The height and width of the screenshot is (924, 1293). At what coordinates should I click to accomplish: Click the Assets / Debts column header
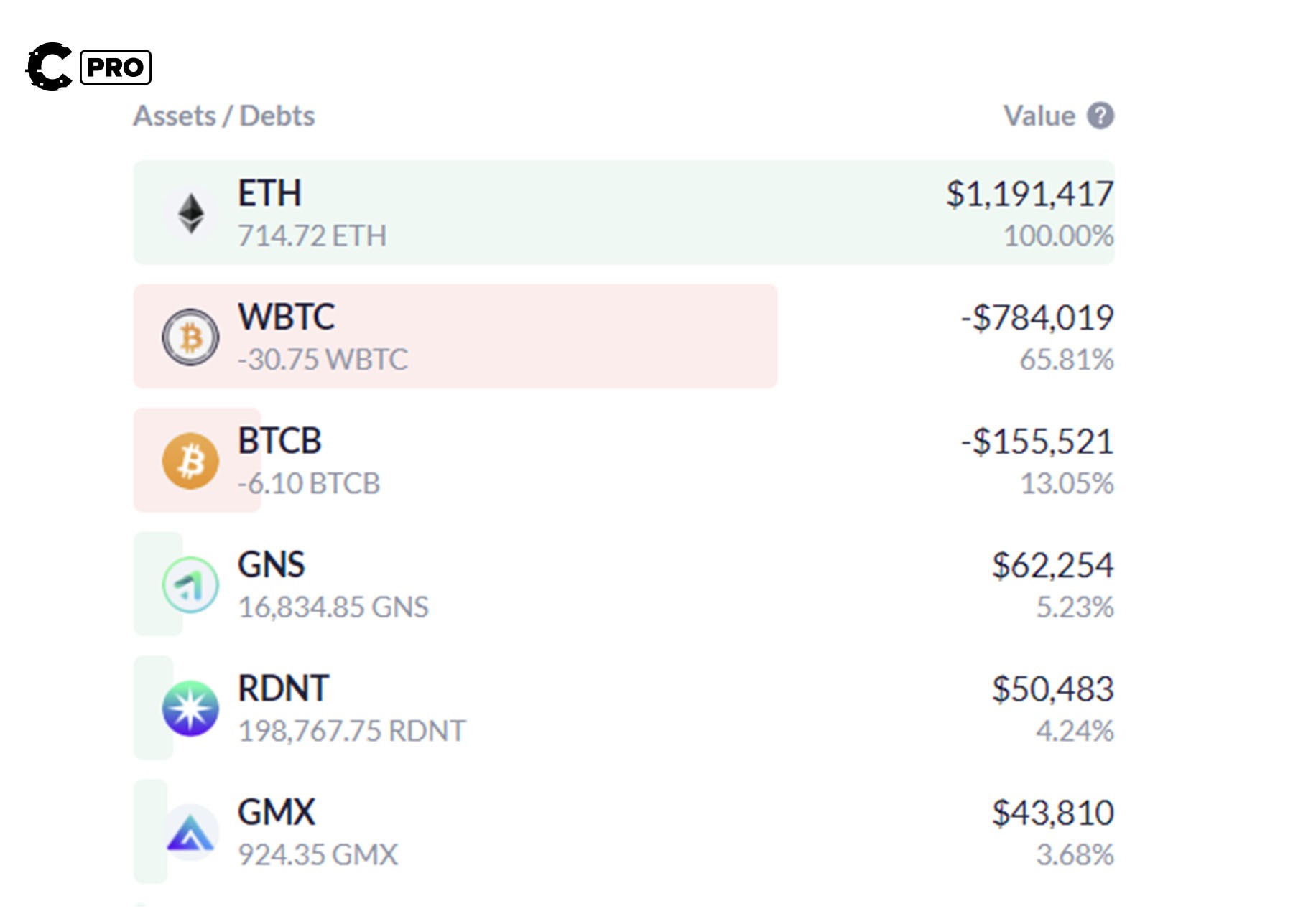[x=224, y=116]
